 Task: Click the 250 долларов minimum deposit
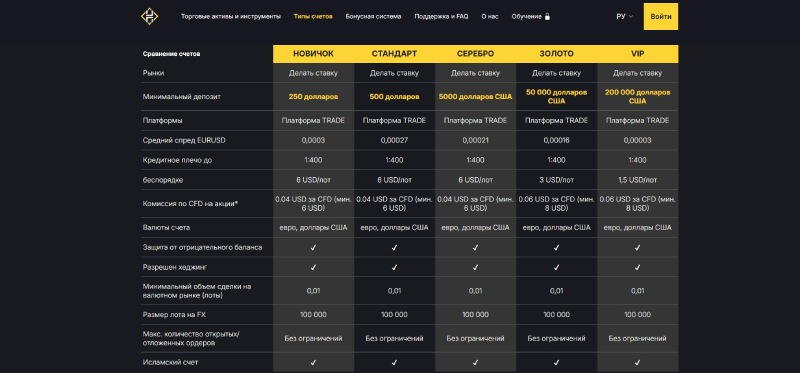point(313,96)
